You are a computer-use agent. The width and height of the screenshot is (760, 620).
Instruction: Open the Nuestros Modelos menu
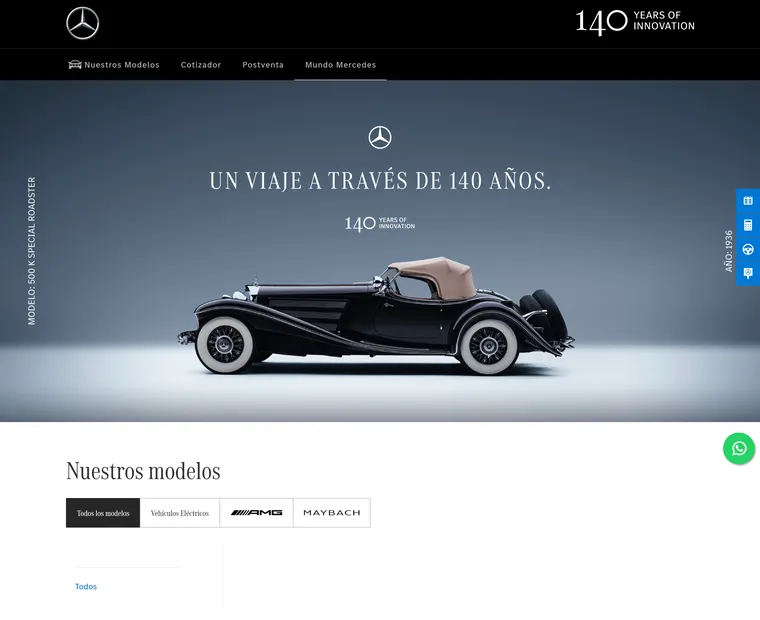122,64
